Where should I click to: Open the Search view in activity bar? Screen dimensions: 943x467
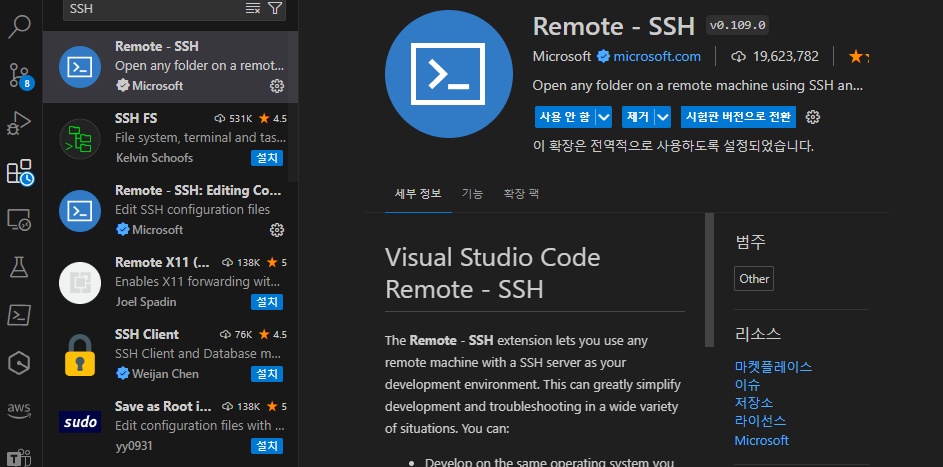coord(19,26)
